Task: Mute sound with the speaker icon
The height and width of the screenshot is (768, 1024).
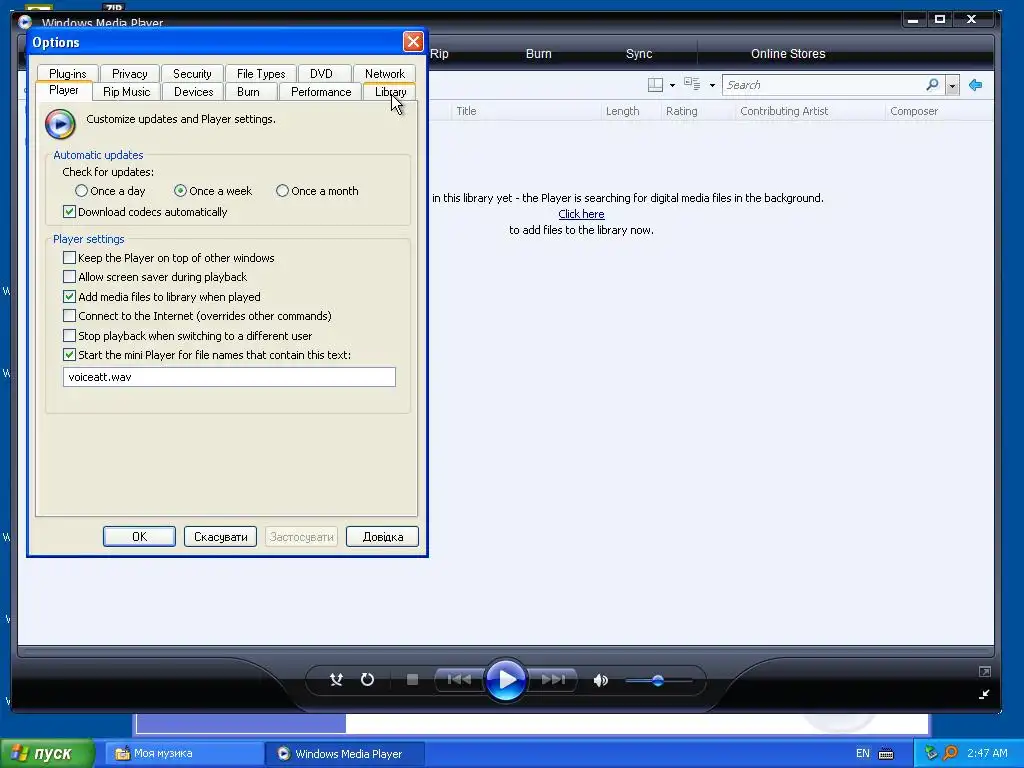Action: tap(601, 680)
